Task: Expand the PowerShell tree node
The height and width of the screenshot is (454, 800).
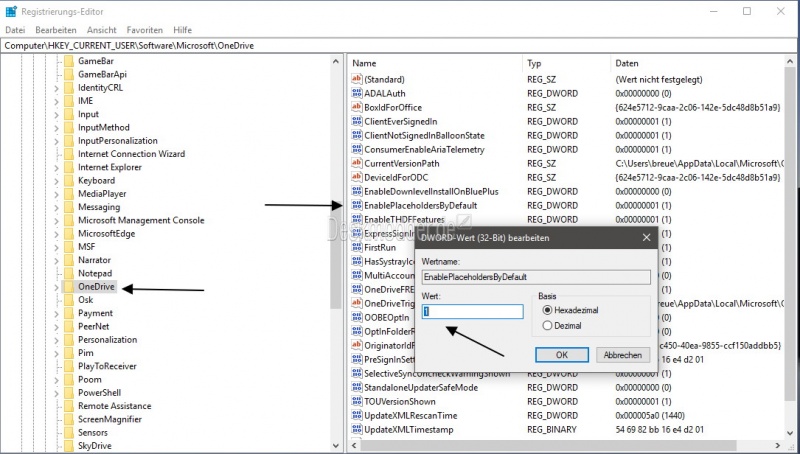Action: point(56,393)
